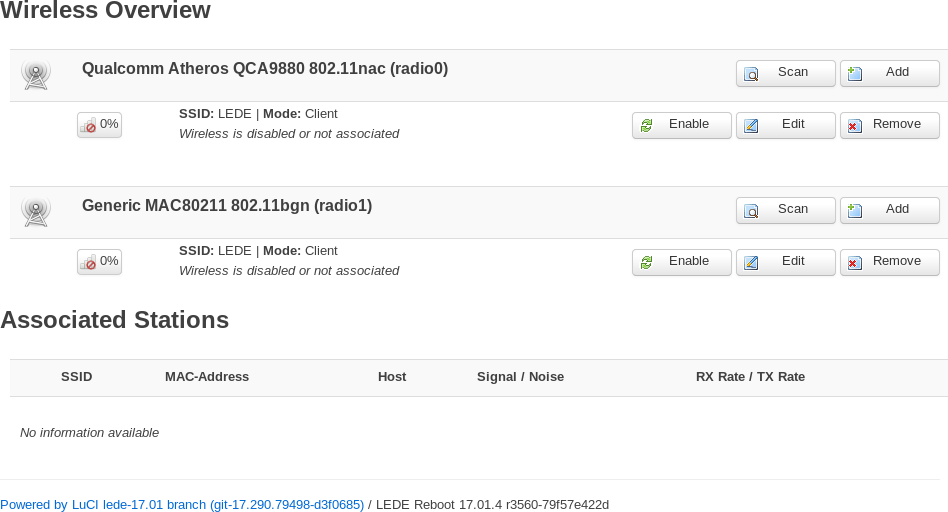948x512 pixels.
Task: Click the radio0 antenna tower icon
Action: point(36,75)
